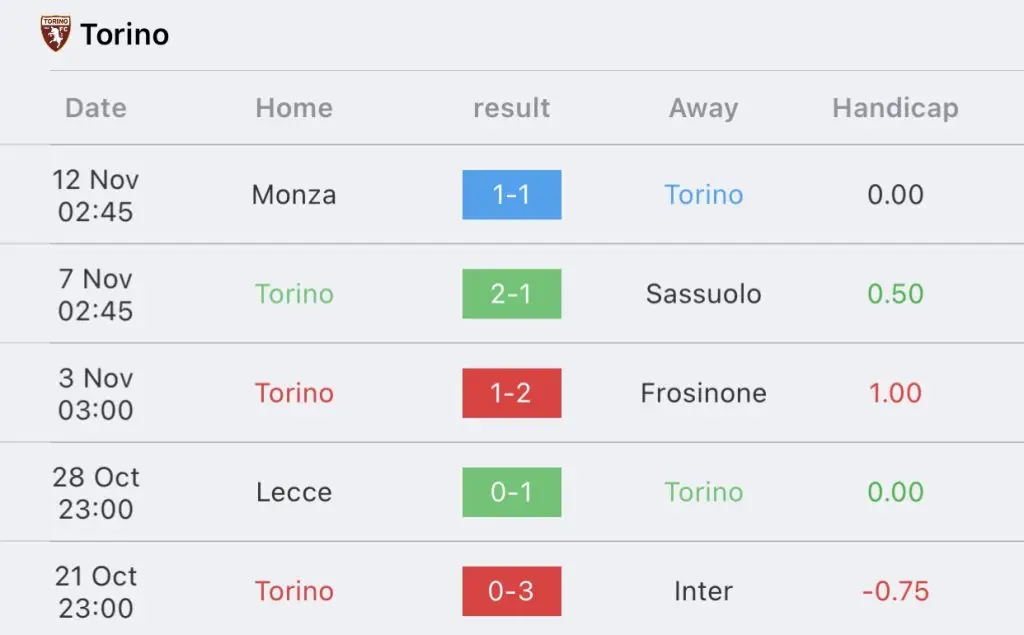Click the result column header
The image size is (1024, 635).
(511, 108)
